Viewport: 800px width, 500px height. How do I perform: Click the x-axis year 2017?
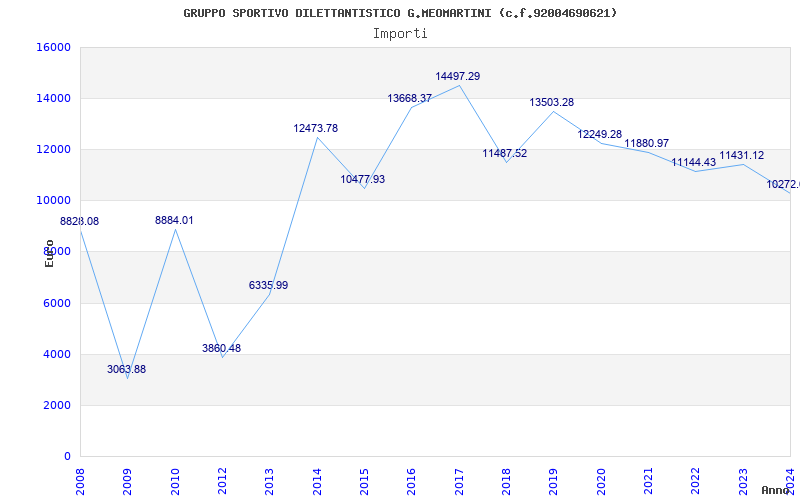pyautogui.click(x=459, y=482)
